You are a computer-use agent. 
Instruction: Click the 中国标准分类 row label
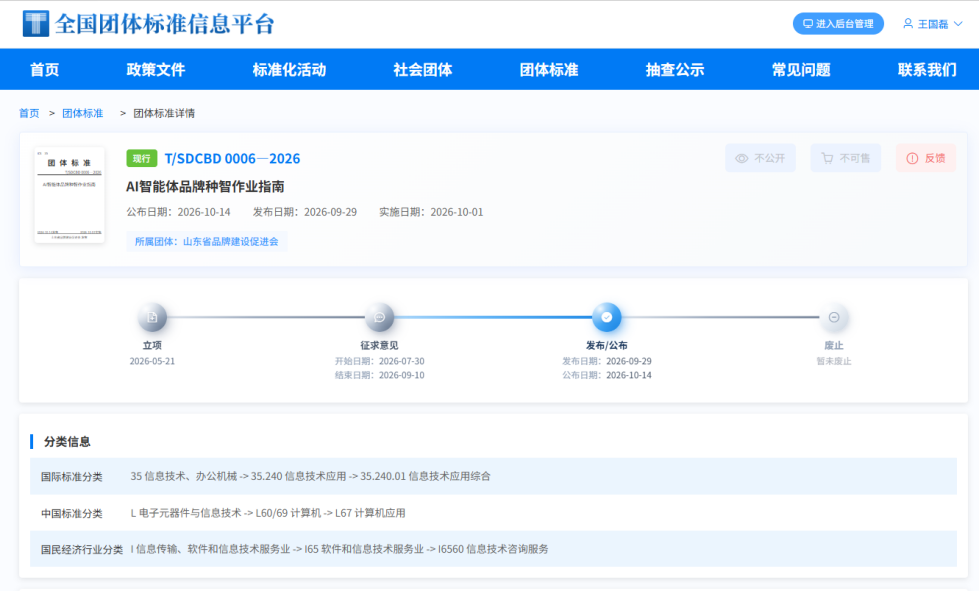pyautogui.click(x=72, y=514)
